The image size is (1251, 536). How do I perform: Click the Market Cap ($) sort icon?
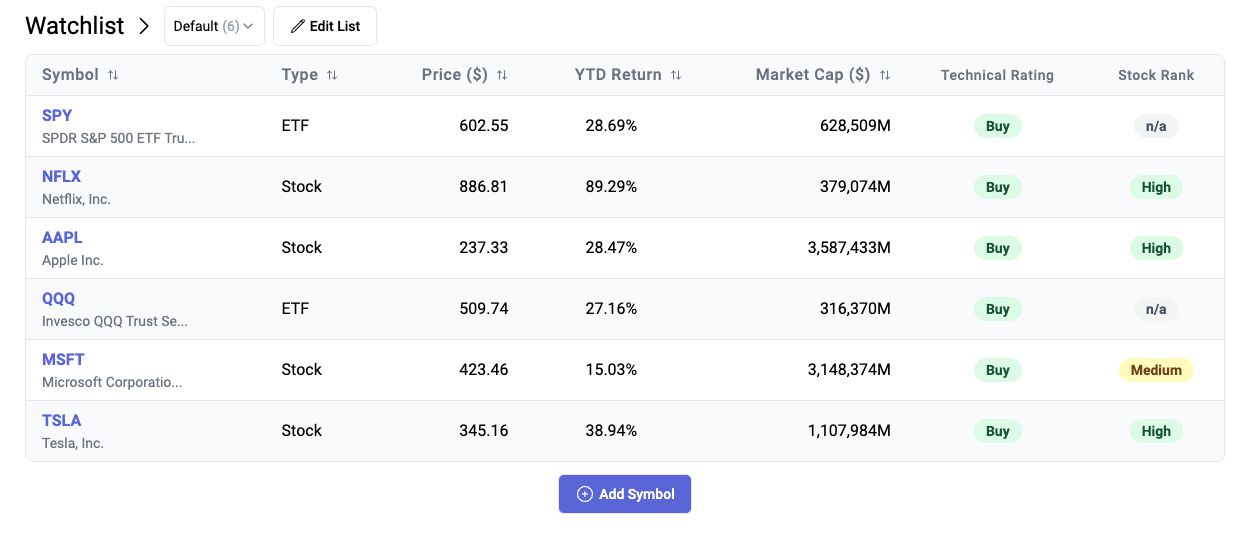click(x=884, y=75)
